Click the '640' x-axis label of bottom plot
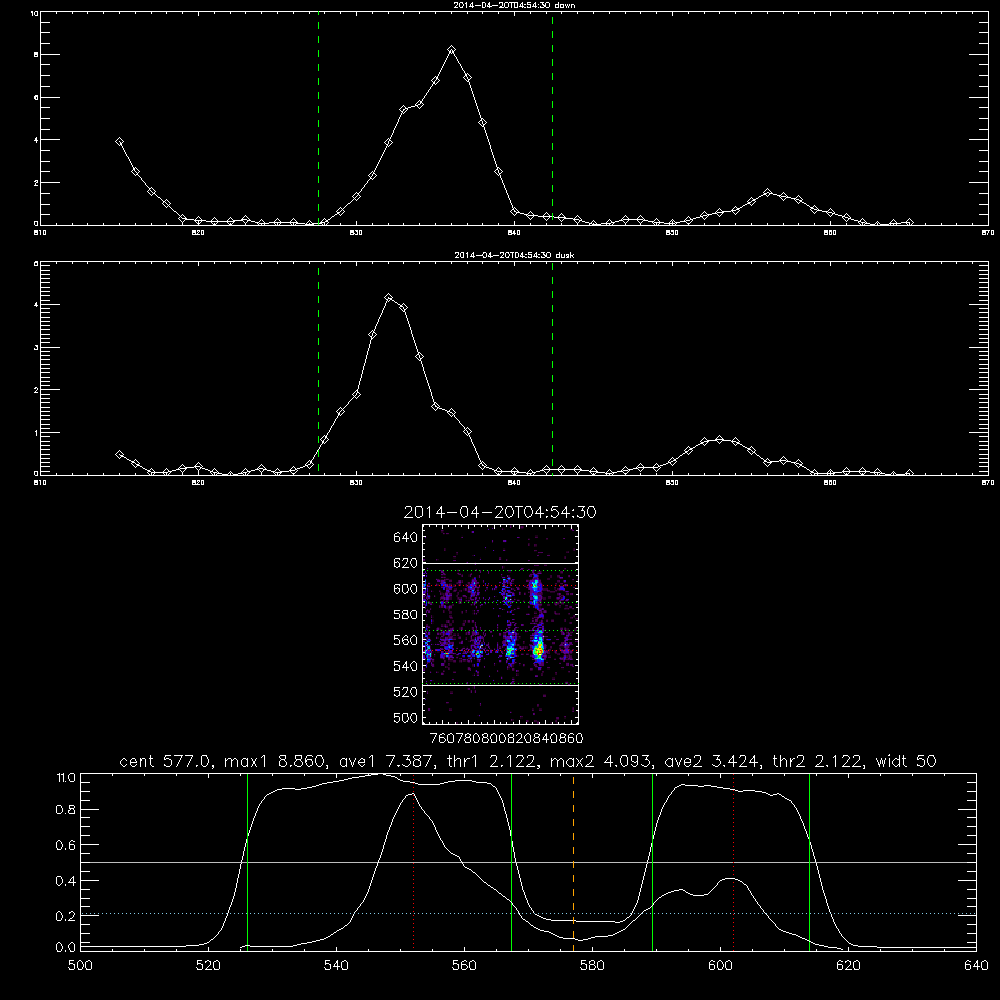 coord(976,966)
